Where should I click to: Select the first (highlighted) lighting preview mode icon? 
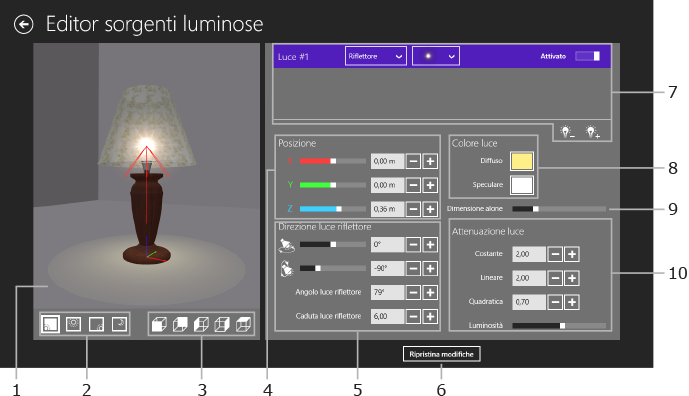[x=51, y=324]
